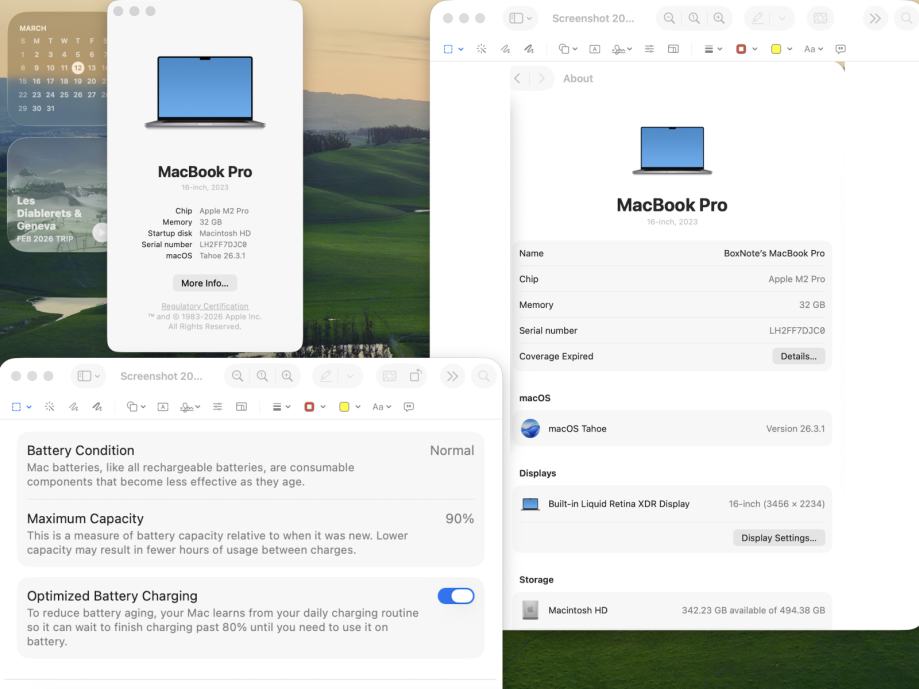Click the Built-in Liquid Retina XDR Display row
This screenshot has height=689, width=919.
click(x=672, y=504)
